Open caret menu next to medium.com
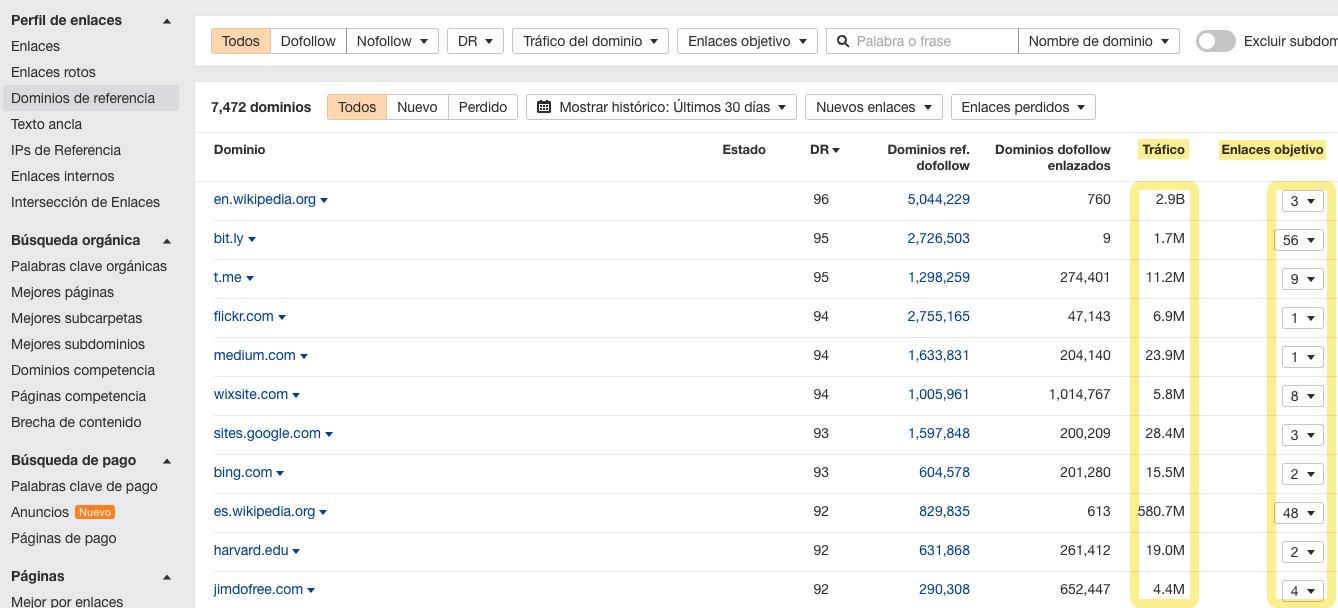 (x=304, y=357)
